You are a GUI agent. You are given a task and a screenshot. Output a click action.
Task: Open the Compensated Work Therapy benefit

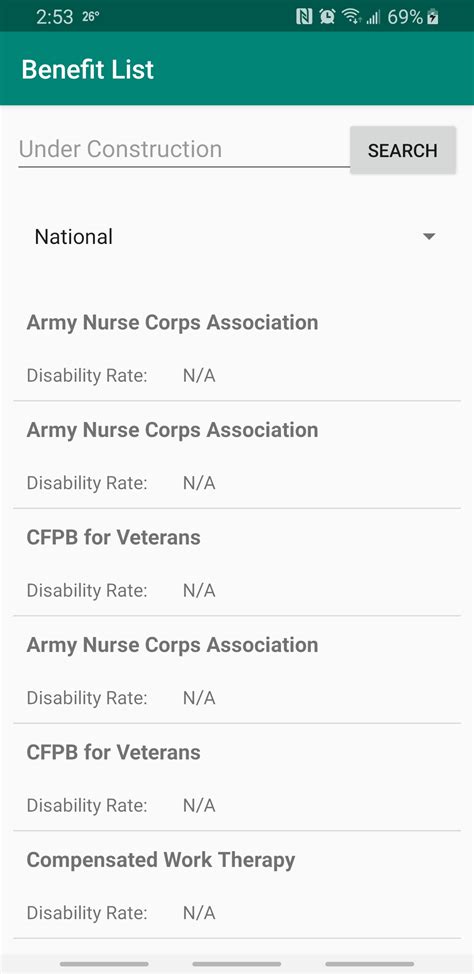[237, 885]
